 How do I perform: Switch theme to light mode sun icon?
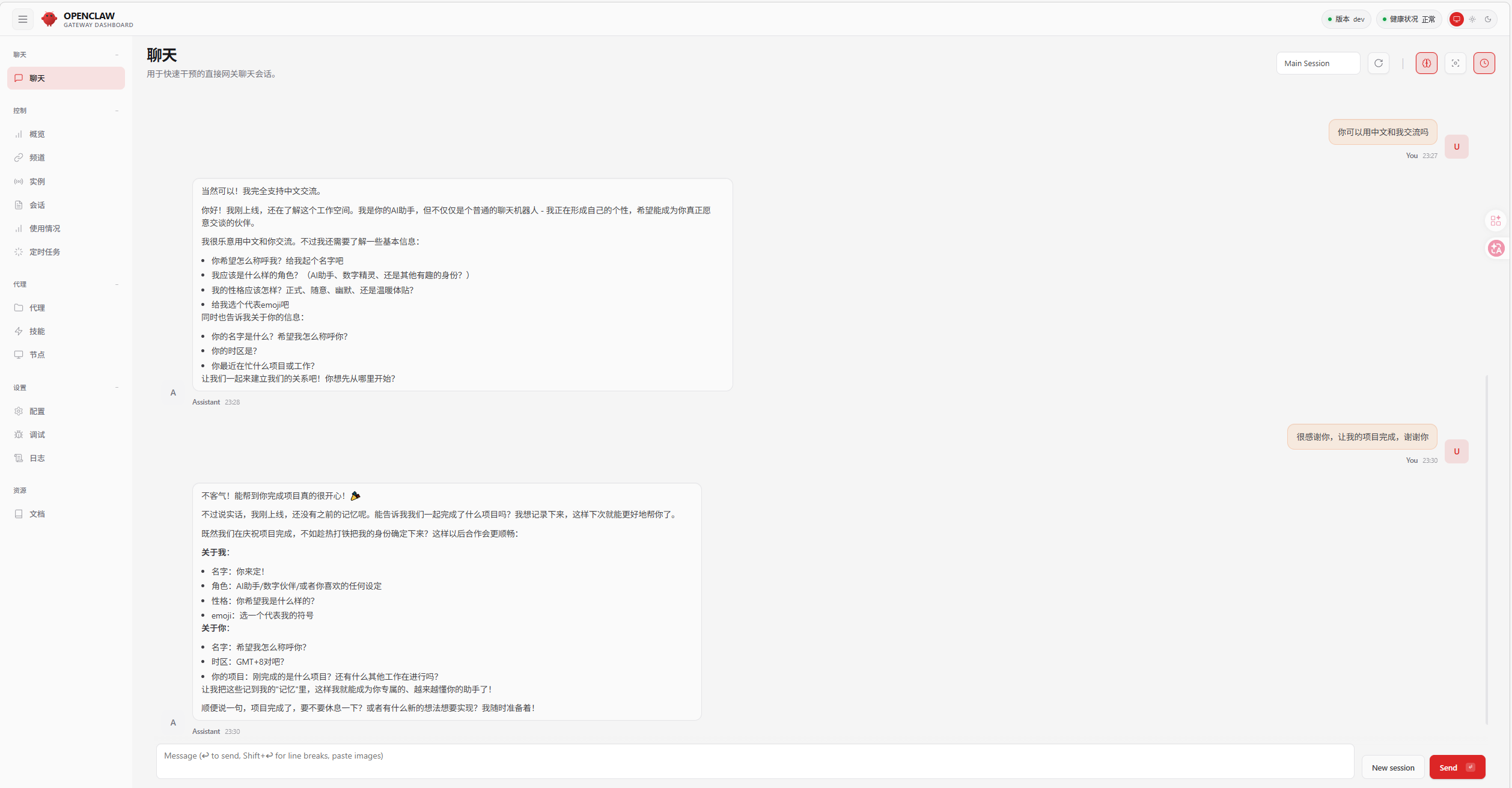coord(1472,19)
